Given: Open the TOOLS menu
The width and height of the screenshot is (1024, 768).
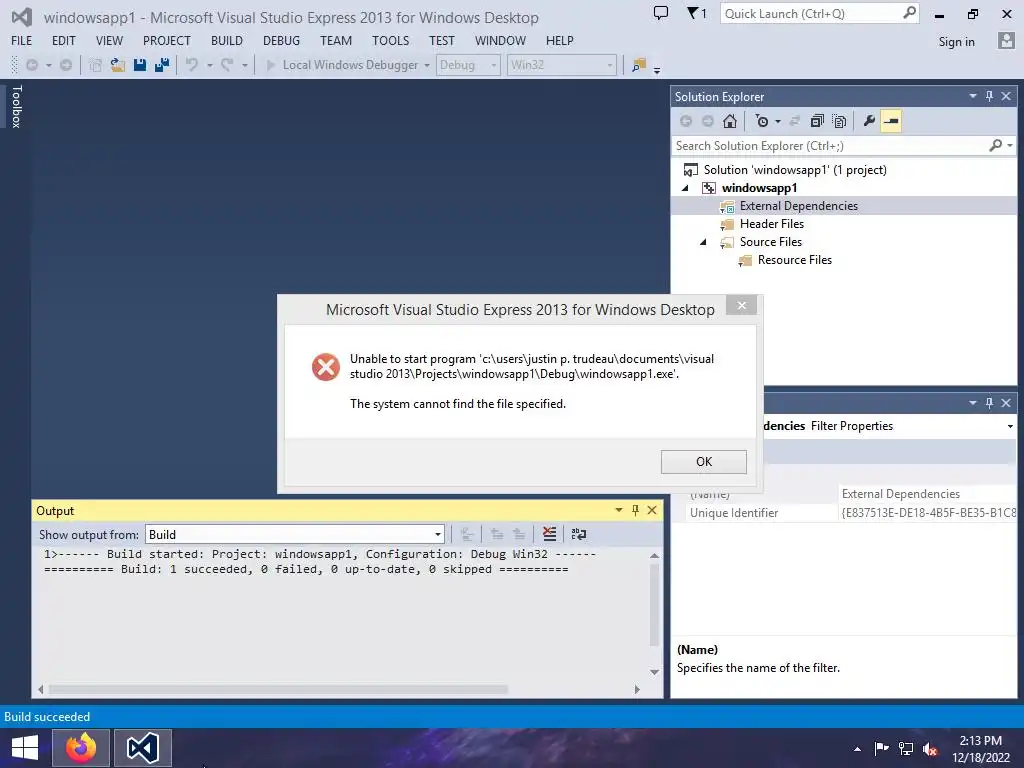Looking at the screenshot, I should 391,40.
